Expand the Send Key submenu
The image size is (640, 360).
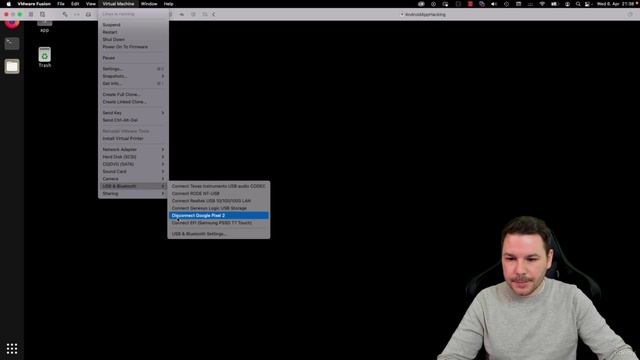click(133, 113)
